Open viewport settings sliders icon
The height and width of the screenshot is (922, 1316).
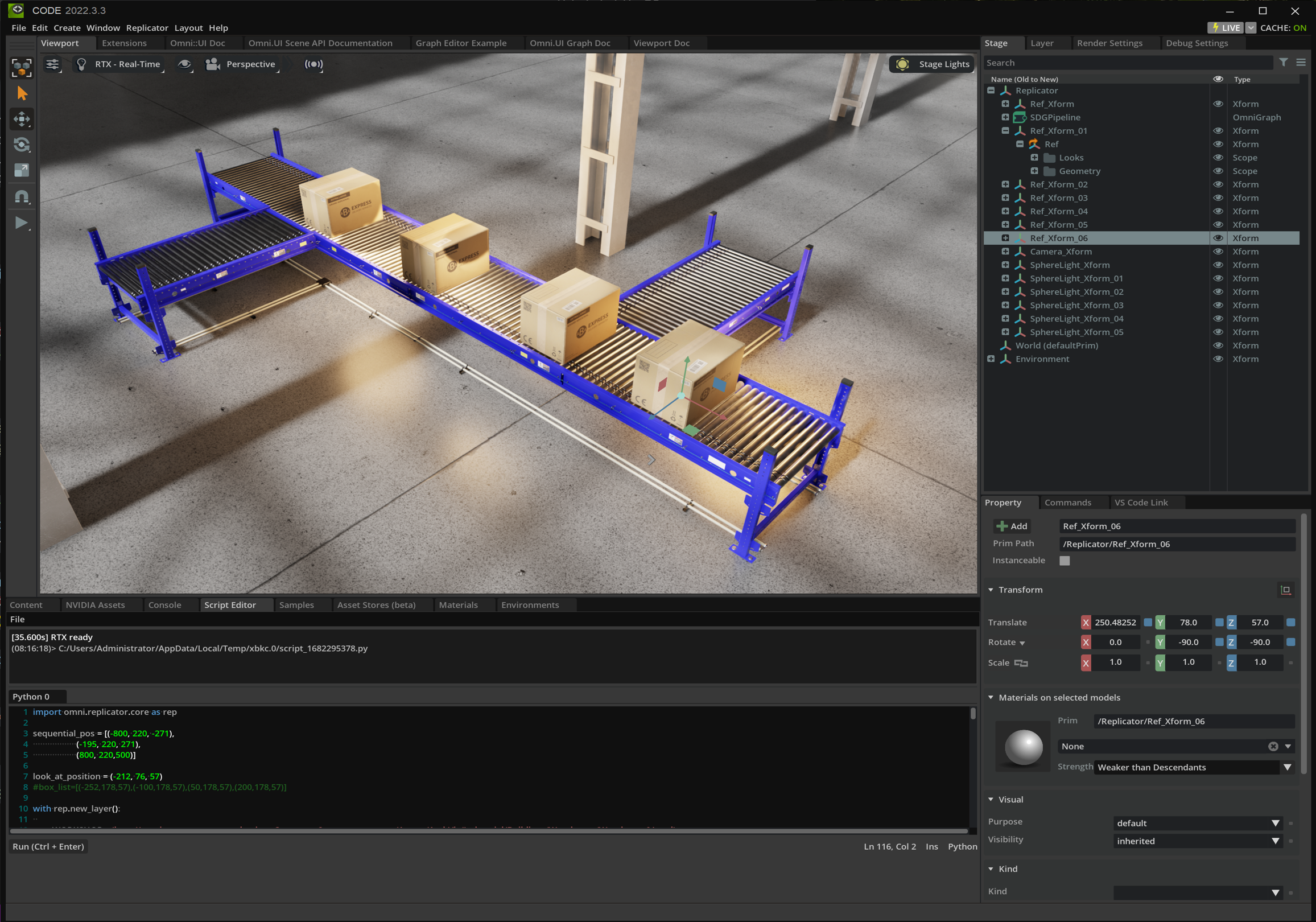tap(53, 64)
